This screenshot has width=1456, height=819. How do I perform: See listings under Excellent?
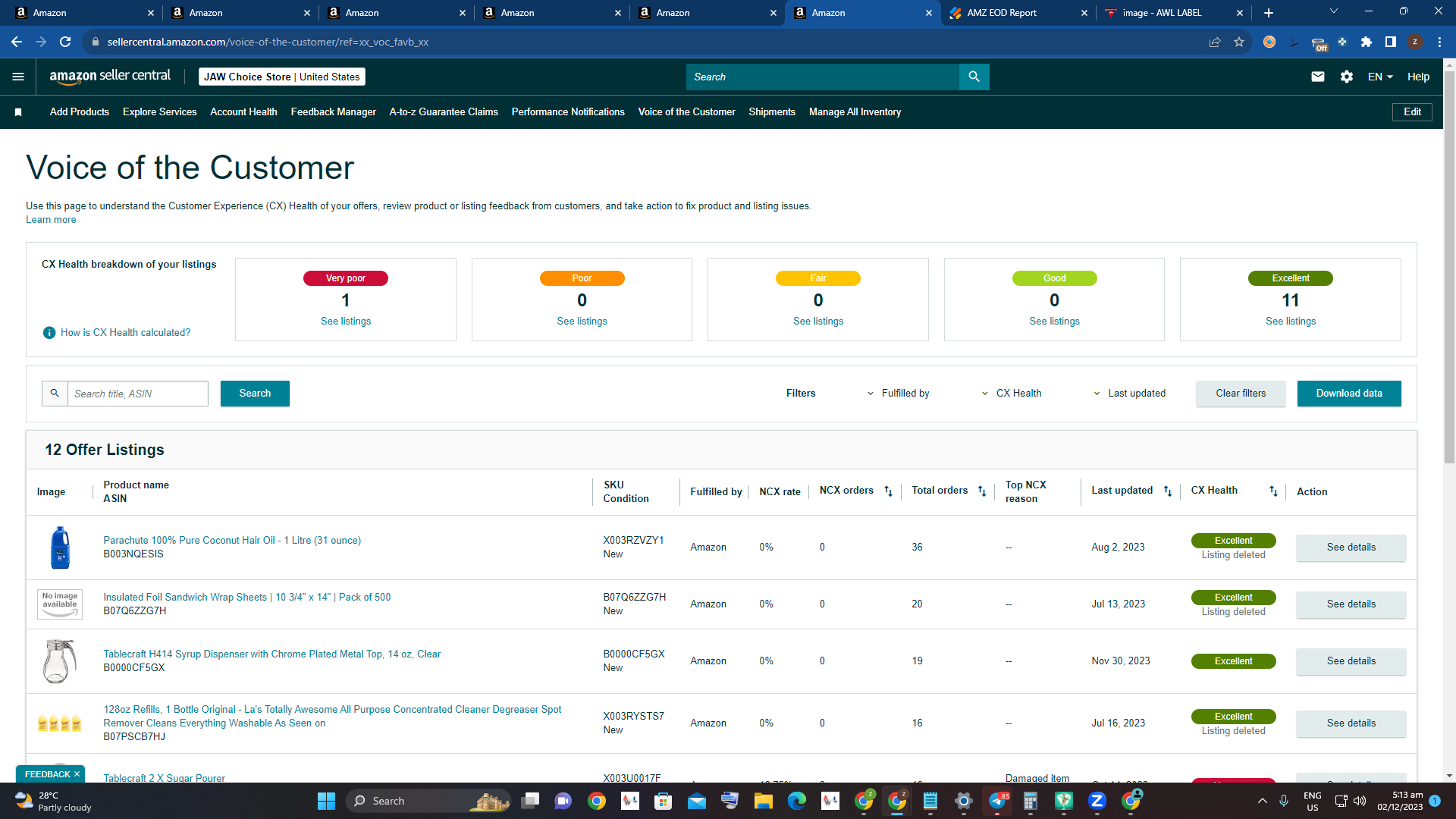1291,322
